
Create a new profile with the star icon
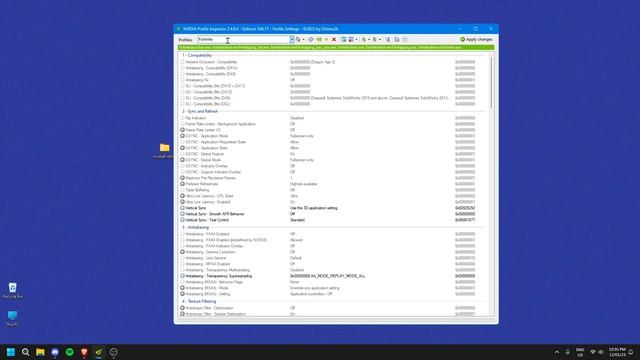pyautogui.click(x=326, y=40)
